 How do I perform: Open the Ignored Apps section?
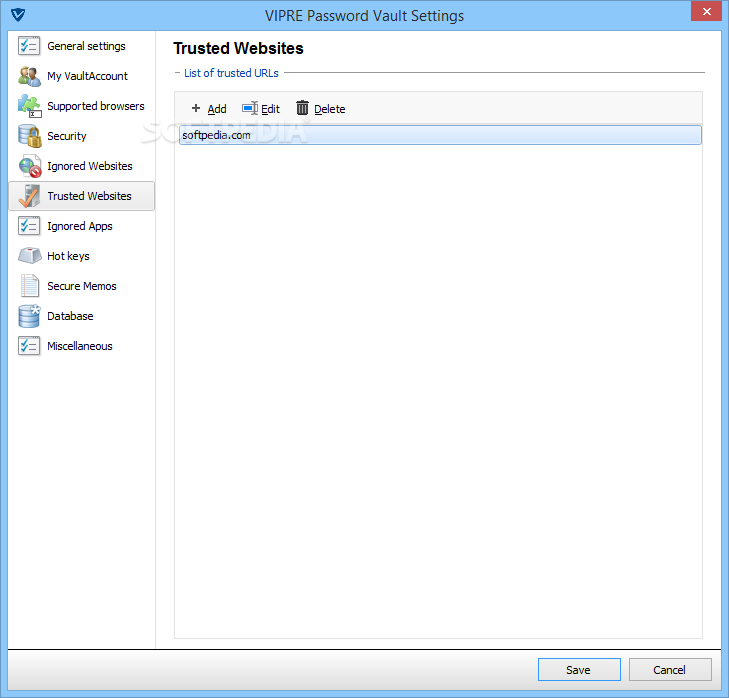point(80,226)
